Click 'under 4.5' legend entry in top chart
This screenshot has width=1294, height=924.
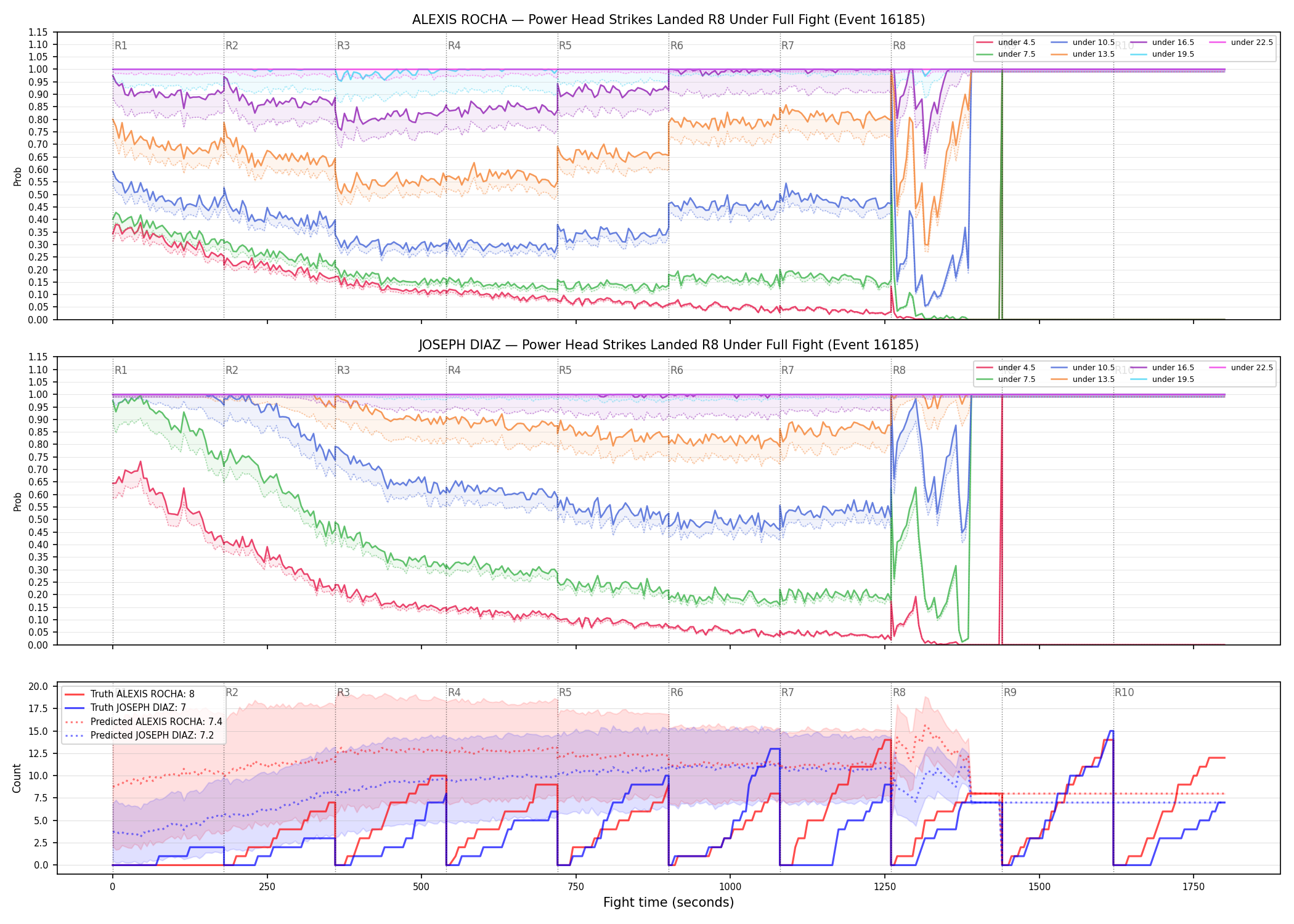click(1006, 43)
